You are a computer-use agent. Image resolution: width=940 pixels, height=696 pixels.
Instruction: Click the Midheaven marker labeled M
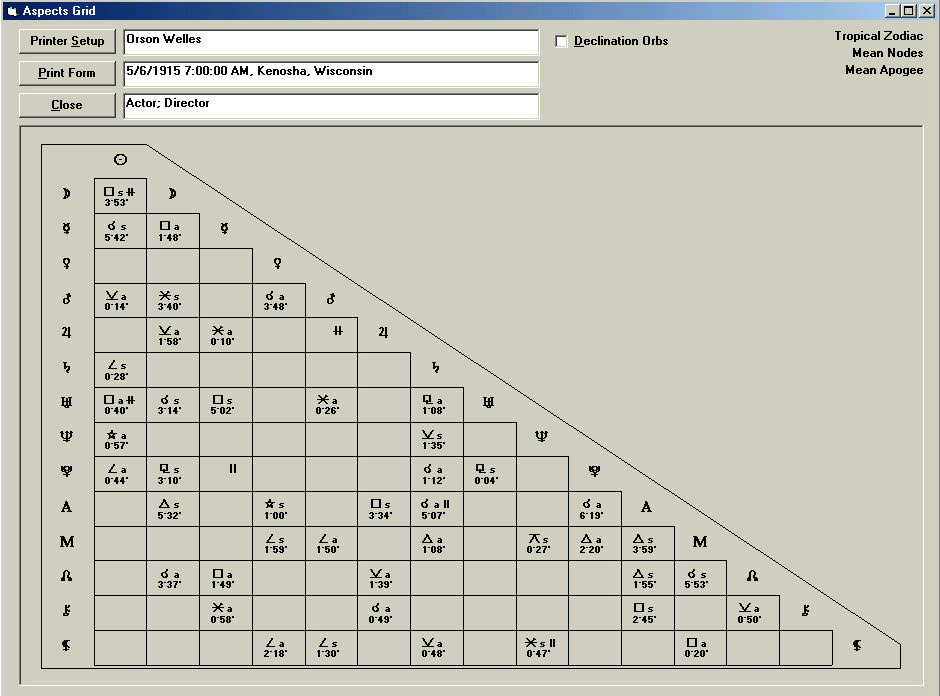[x=700, y=543]
